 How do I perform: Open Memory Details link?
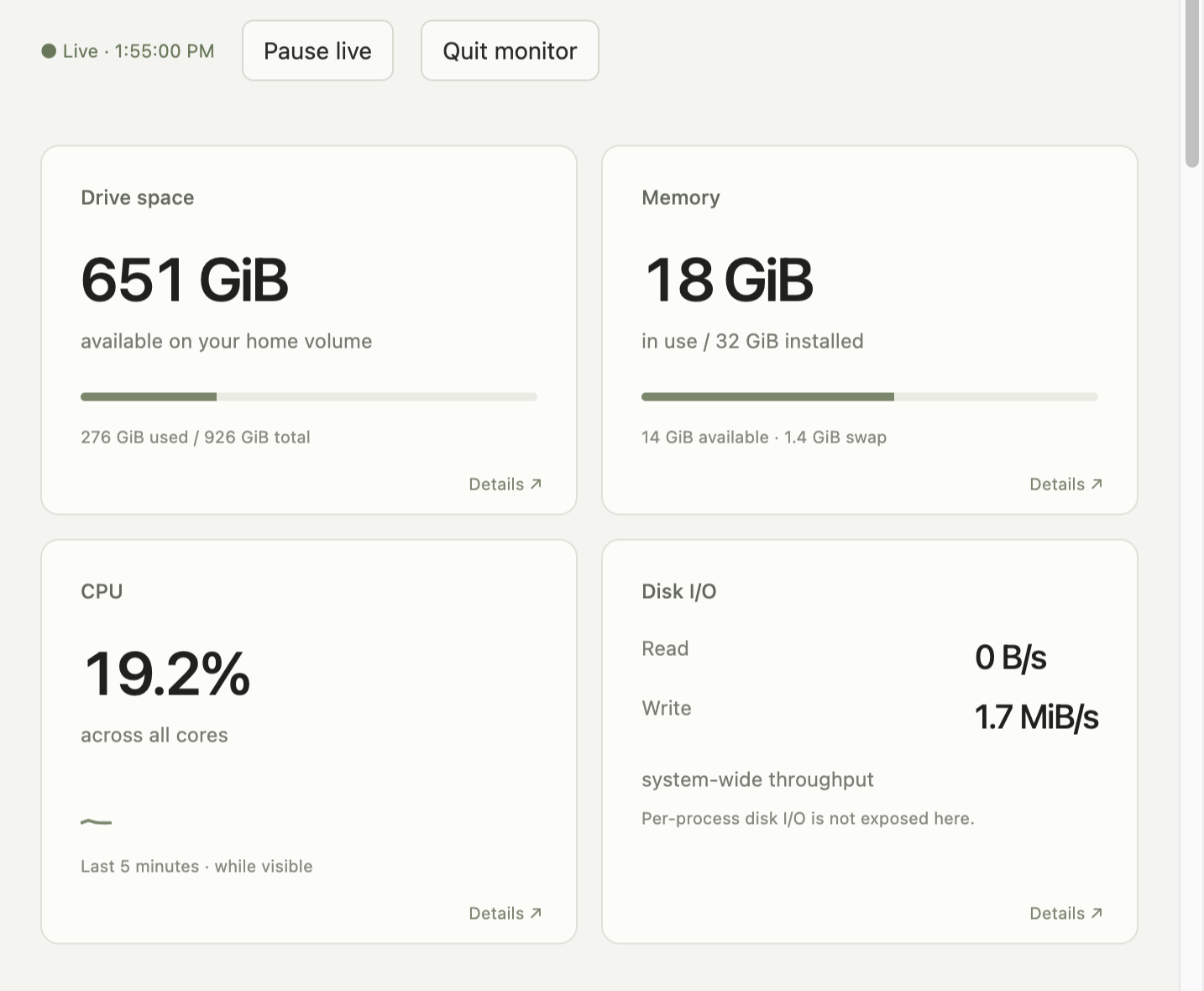[x=1066, y=484]
